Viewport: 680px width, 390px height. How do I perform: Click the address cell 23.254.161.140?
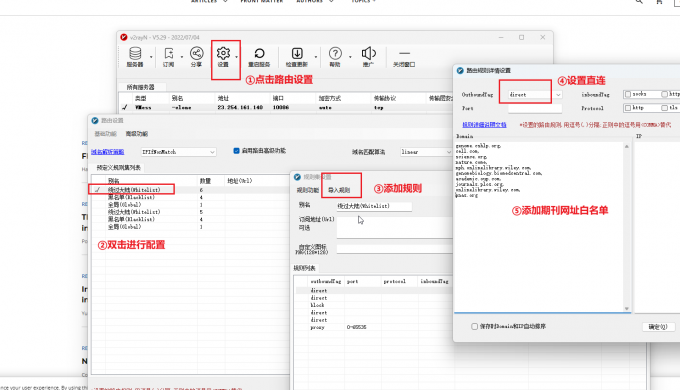[240, 107]
